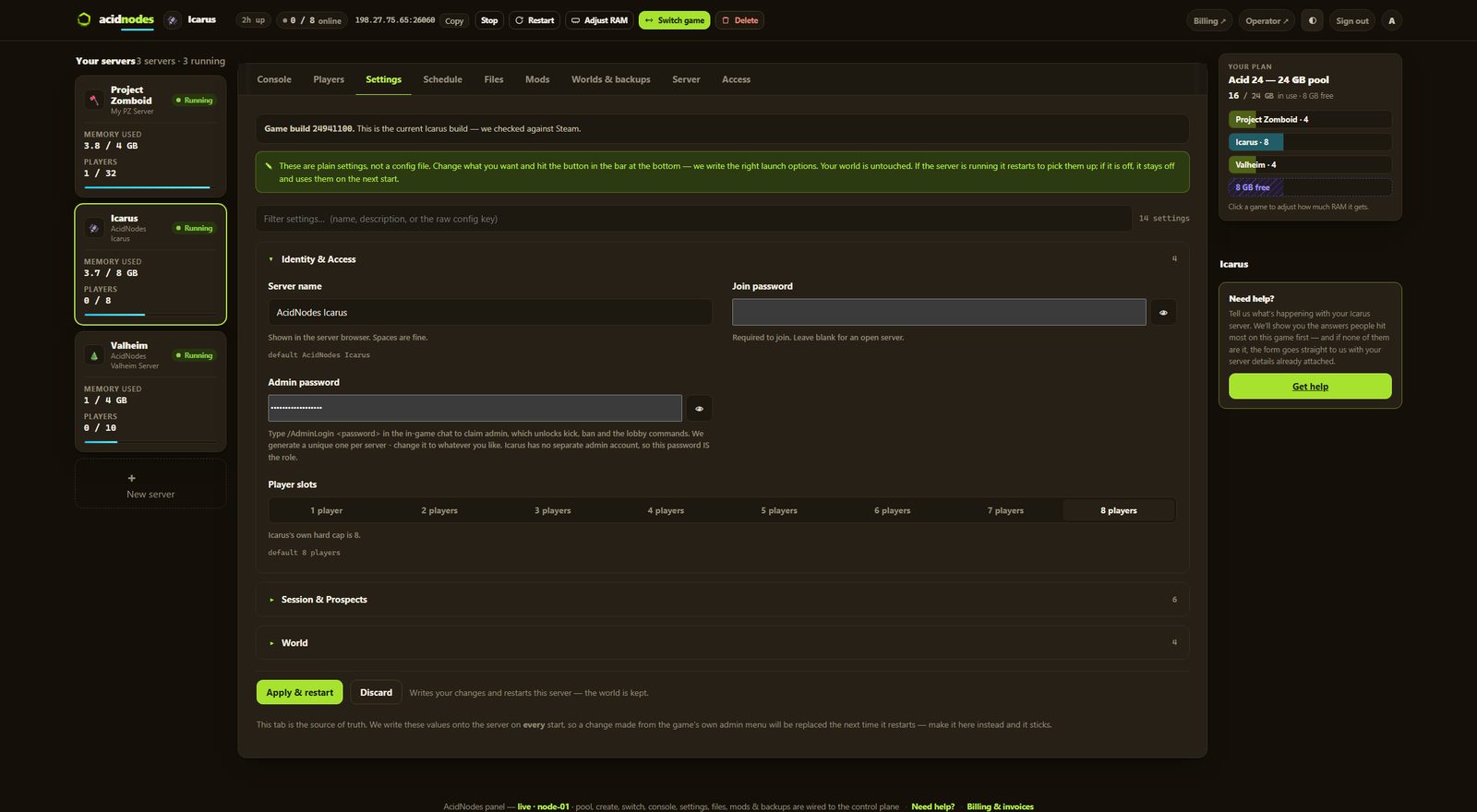Click the 8 GB free pool bar

[x=1310, y=187]
